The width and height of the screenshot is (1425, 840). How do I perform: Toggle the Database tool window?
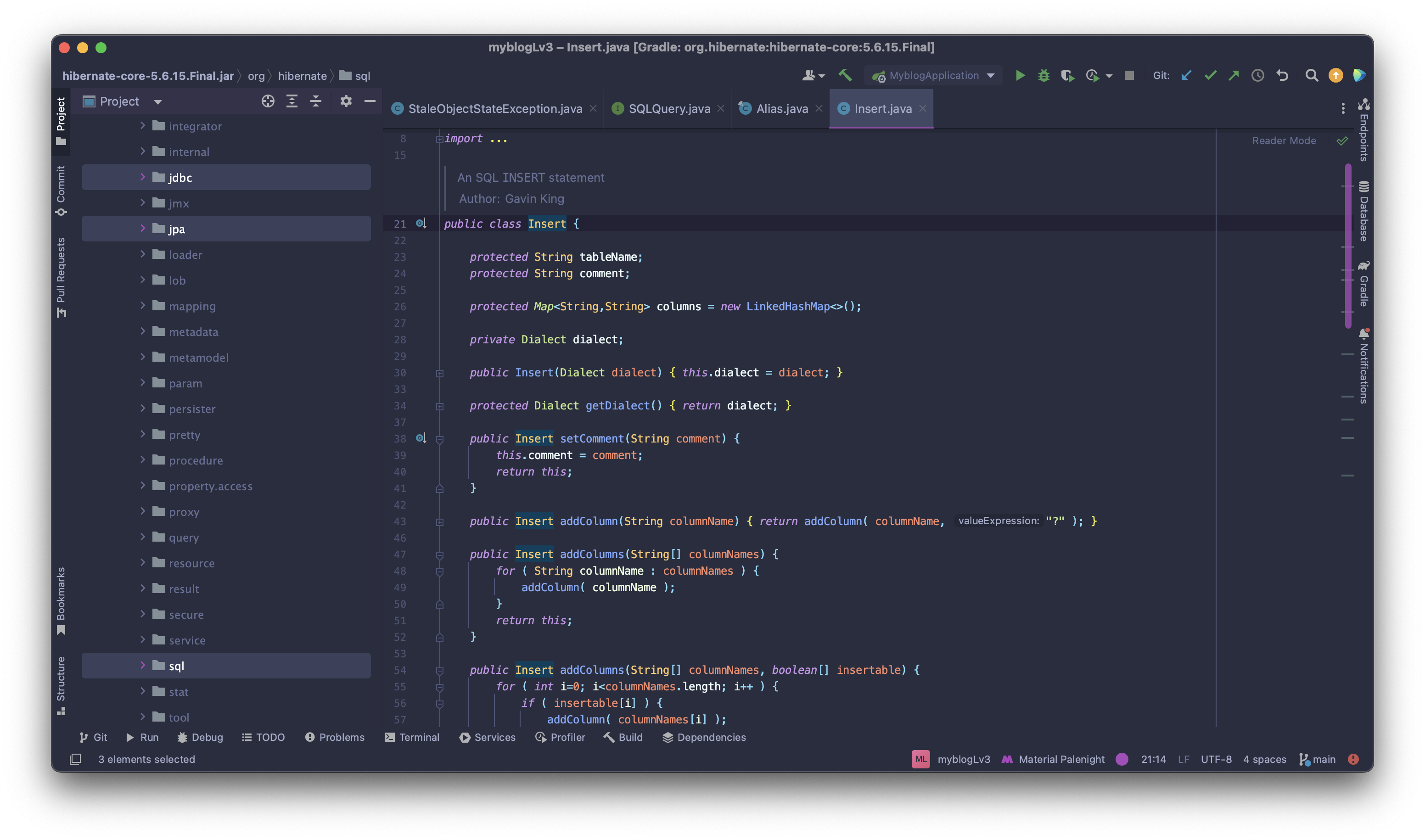(1364, 211)
